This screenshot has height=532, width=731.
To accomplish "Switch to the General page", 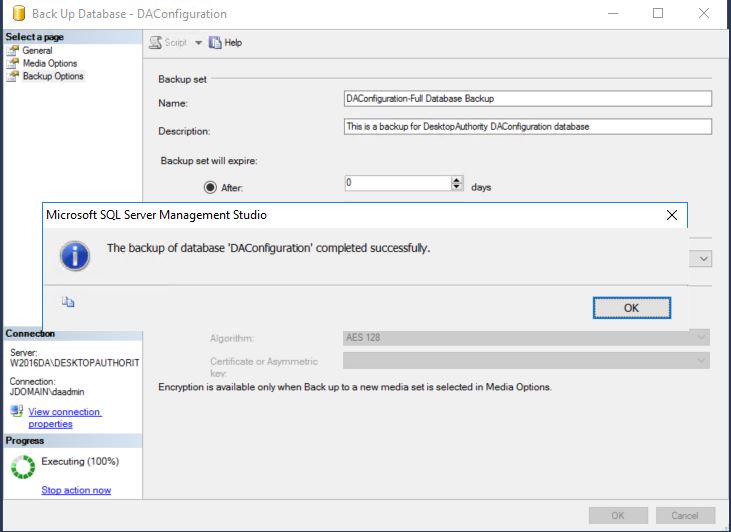I will 37,50.
